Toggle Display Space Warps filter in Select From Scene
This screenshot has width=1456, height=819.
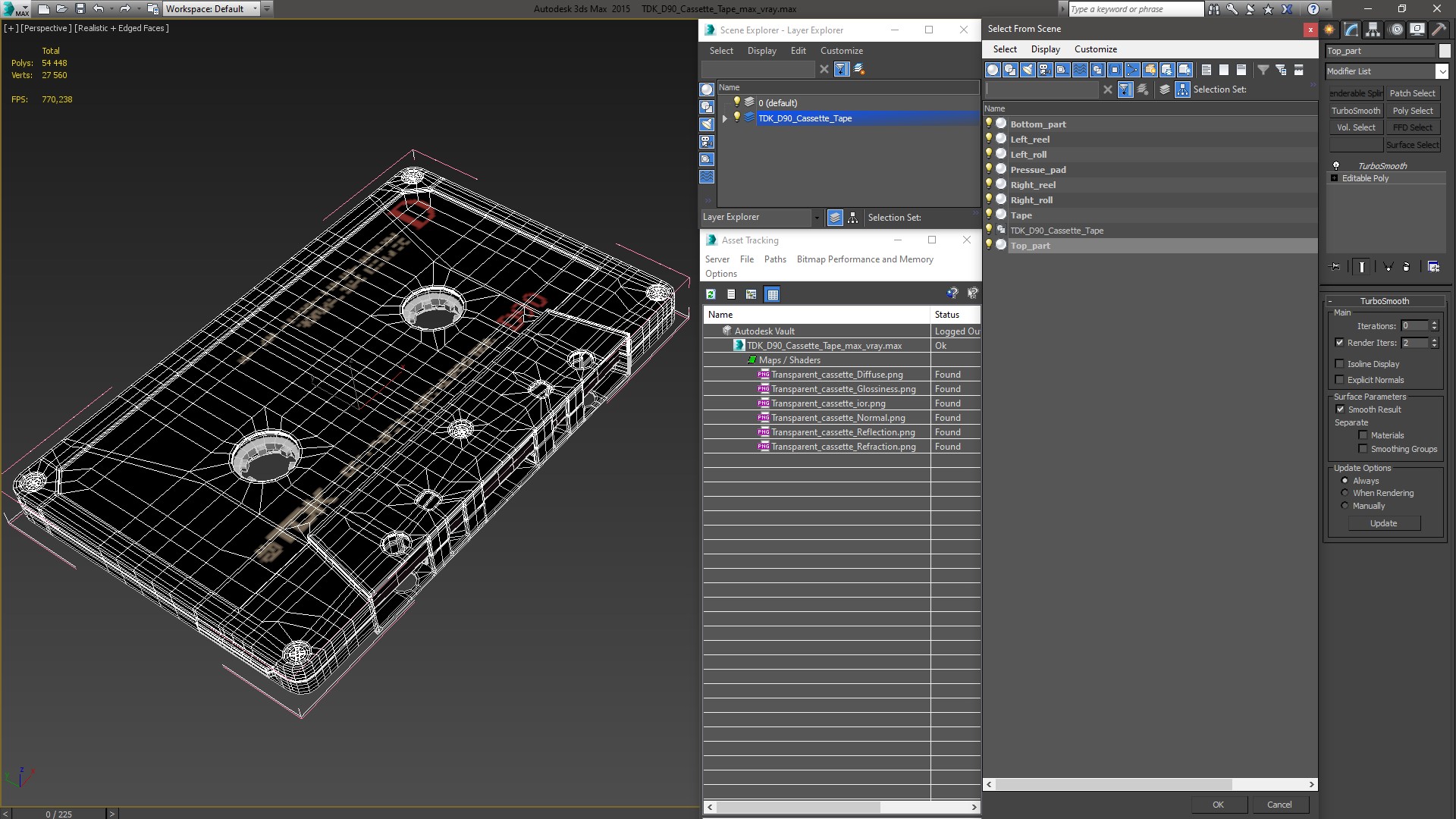click(x=1080, y=70)
